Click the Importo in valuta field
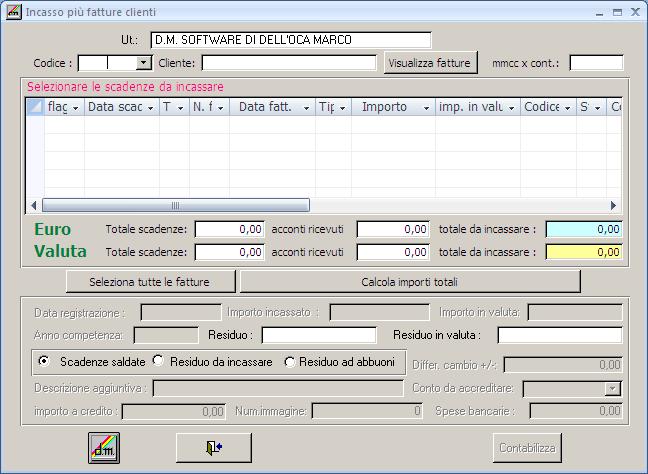 point(575,312)
